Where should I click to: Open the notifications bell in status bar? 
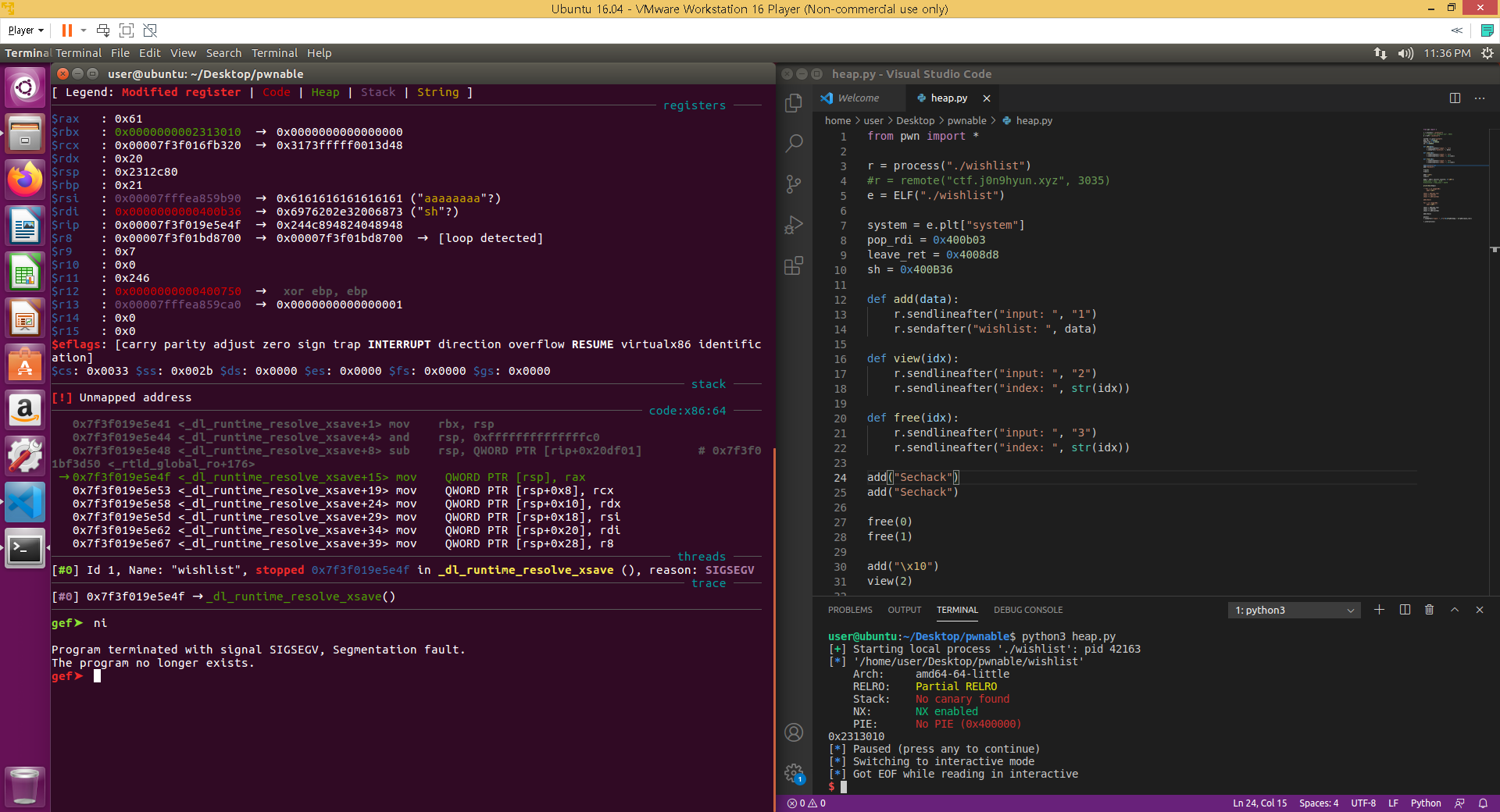coord(1483,803)
